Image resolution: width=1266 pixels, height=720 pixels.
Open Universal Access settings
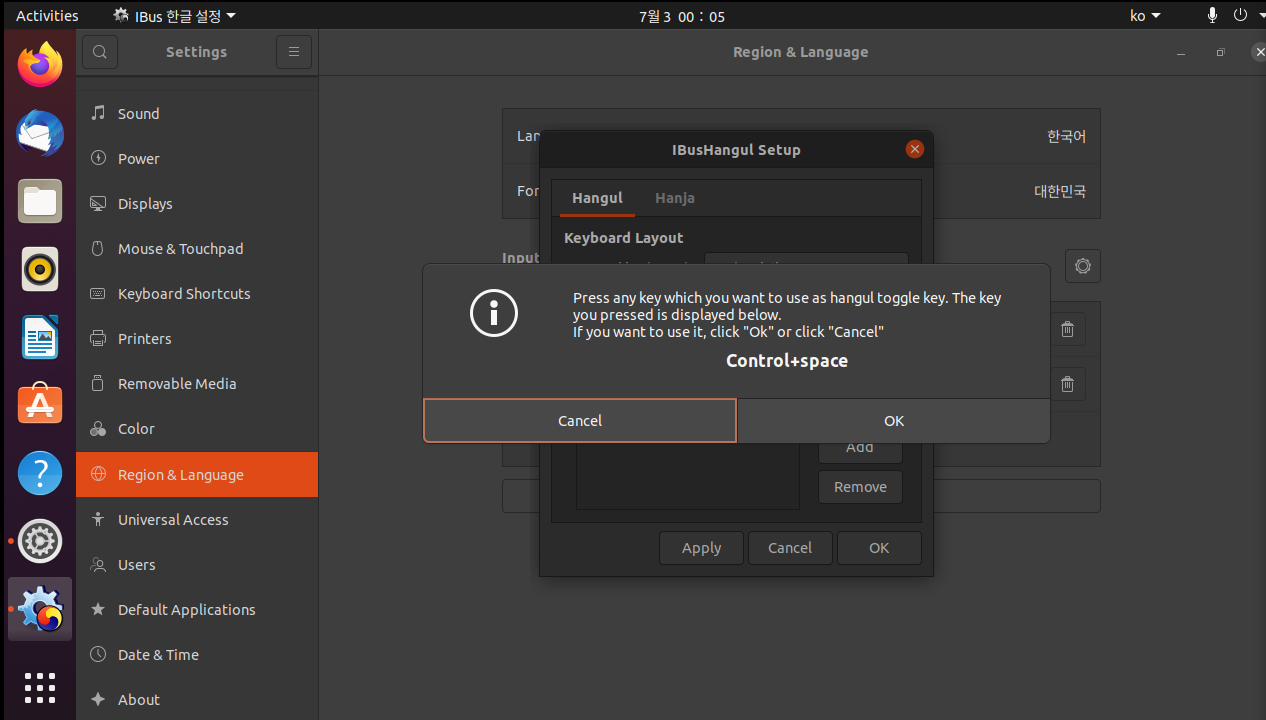tap(197, 519)
